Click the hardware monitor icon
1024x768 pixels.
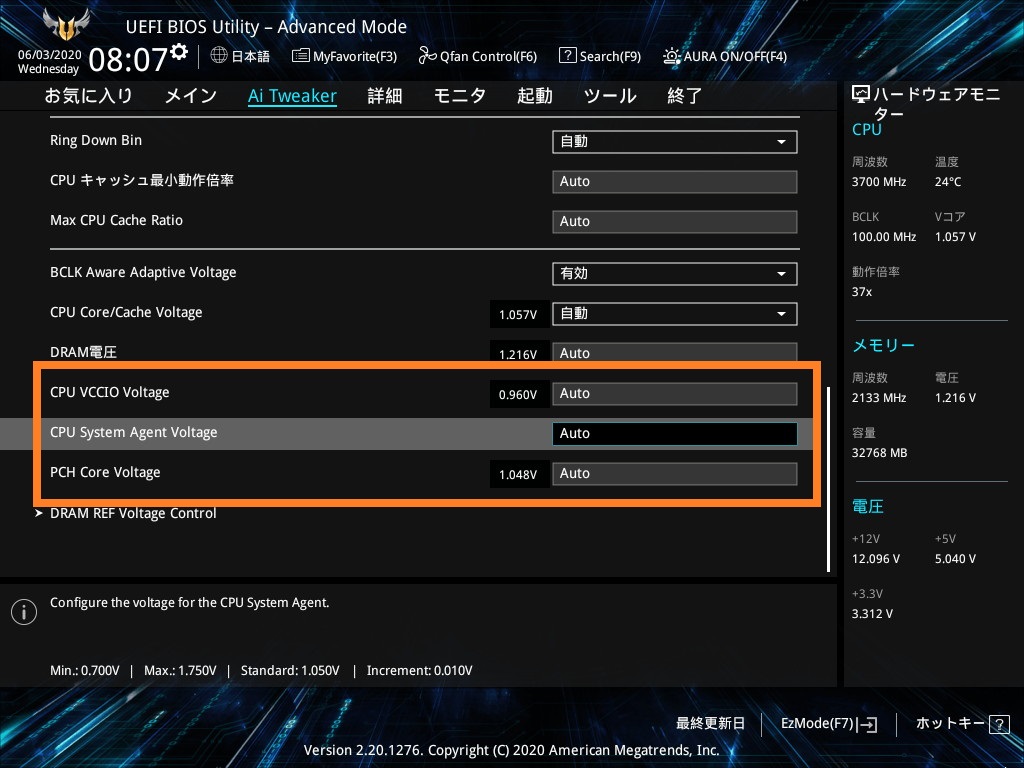pyautogui.click(x=861, y=95)
